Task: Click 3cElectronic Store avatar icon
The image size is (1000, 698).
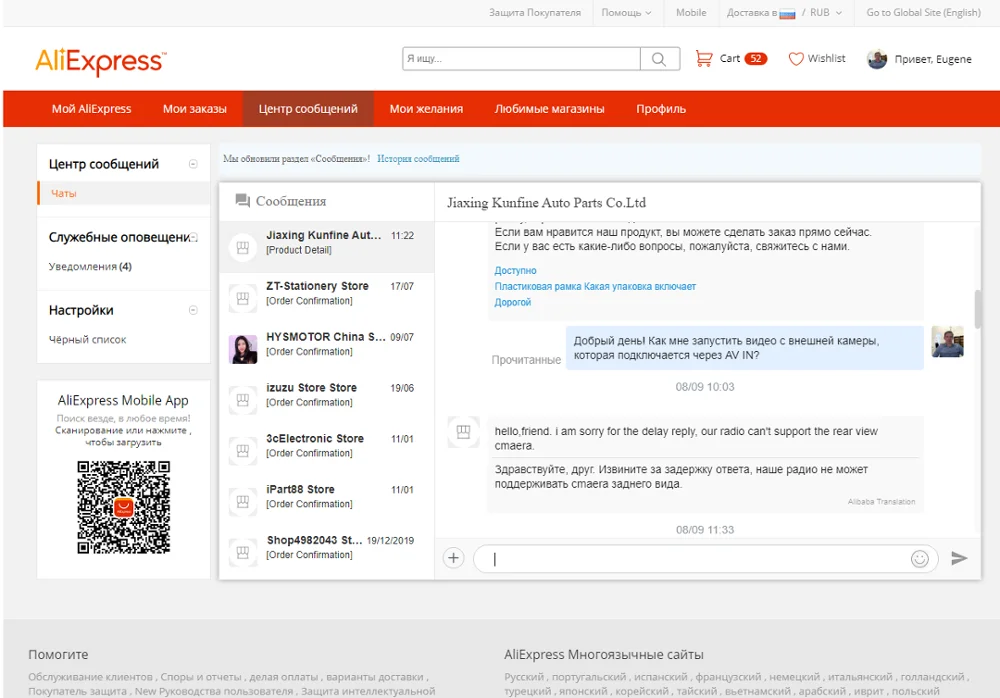Action: [243, 450]
